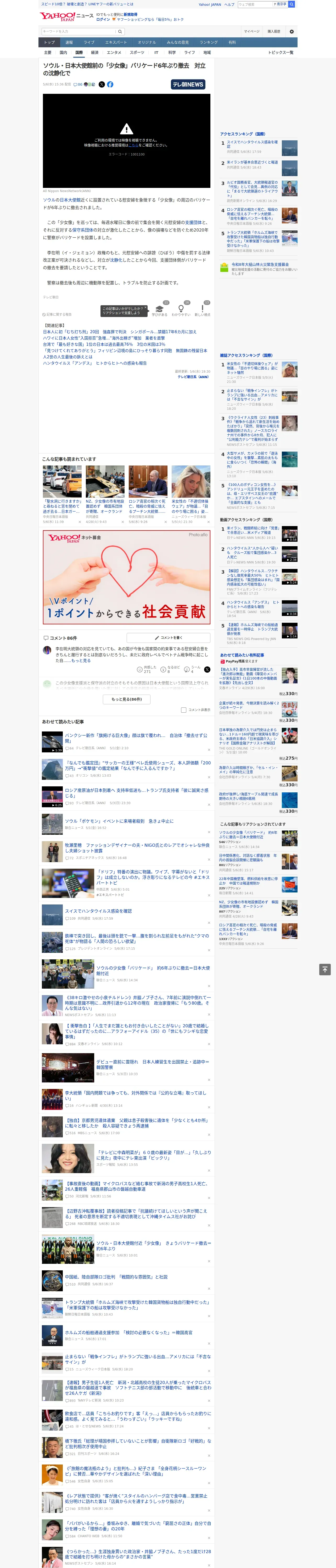The width and height of the screenshot is (336, 1568).
Task: Switch to the ライブ navigation tab
Action: (89, 43)
